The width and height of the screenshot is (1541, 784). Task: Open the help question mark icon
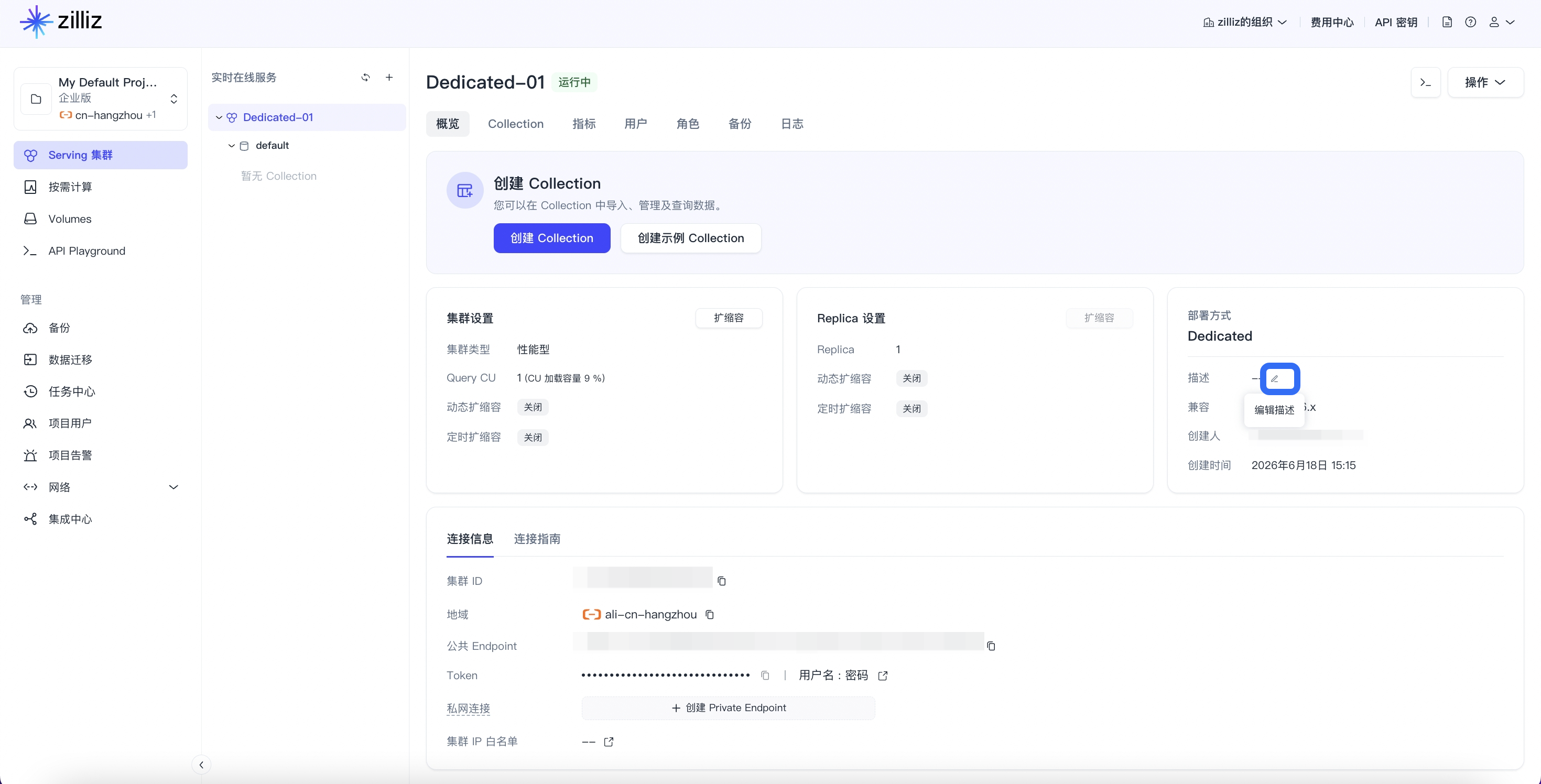(x=1470, y=22)
